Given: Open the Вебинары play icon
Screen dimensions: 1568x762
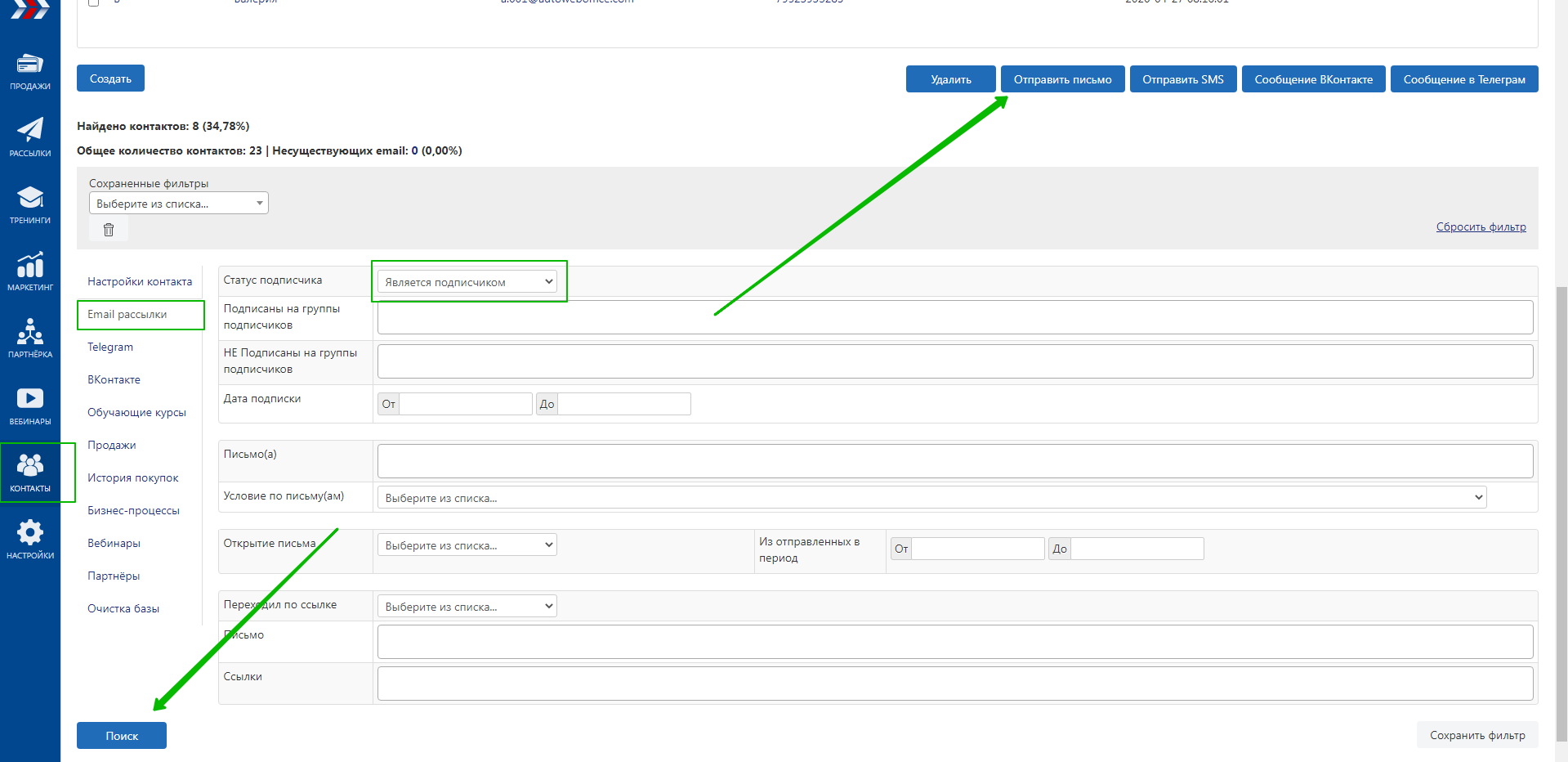Looking at the screenshot, I should (x=30, y=406).
